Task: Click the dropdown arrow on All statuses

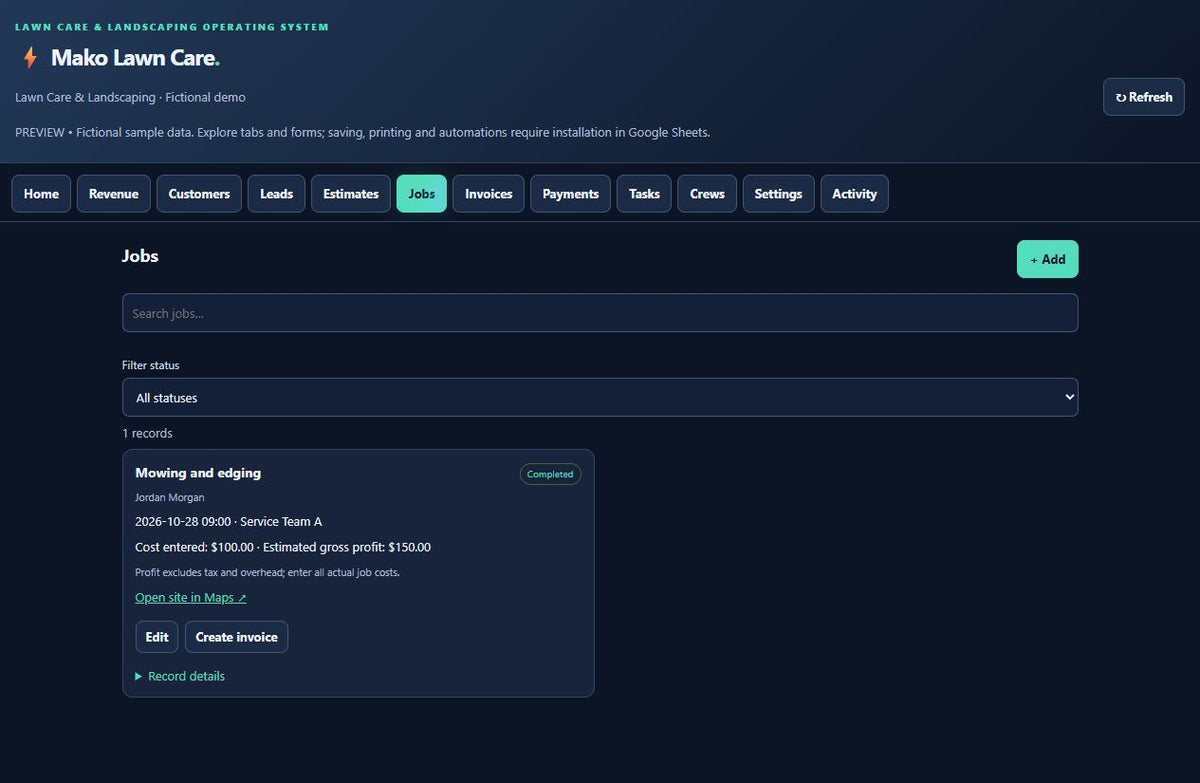Action: [1069, 397]
